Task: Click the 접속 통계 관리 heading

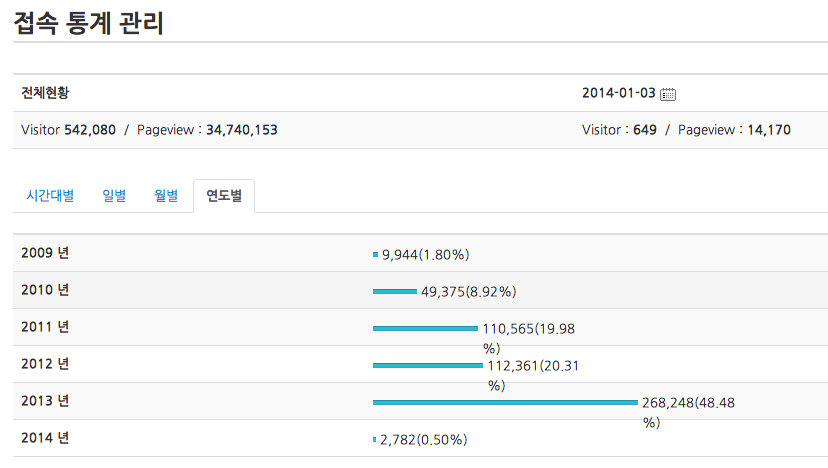Action: click(x=89, y=22)
